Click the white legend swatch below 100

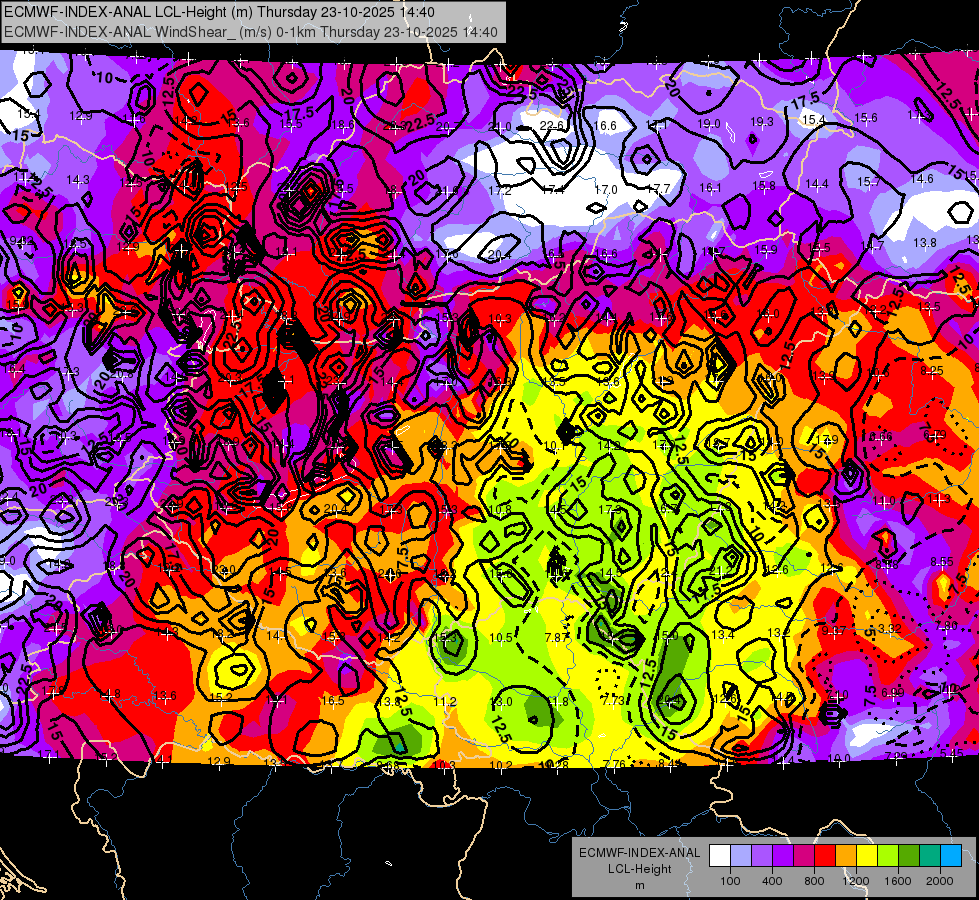coord(720,856)
